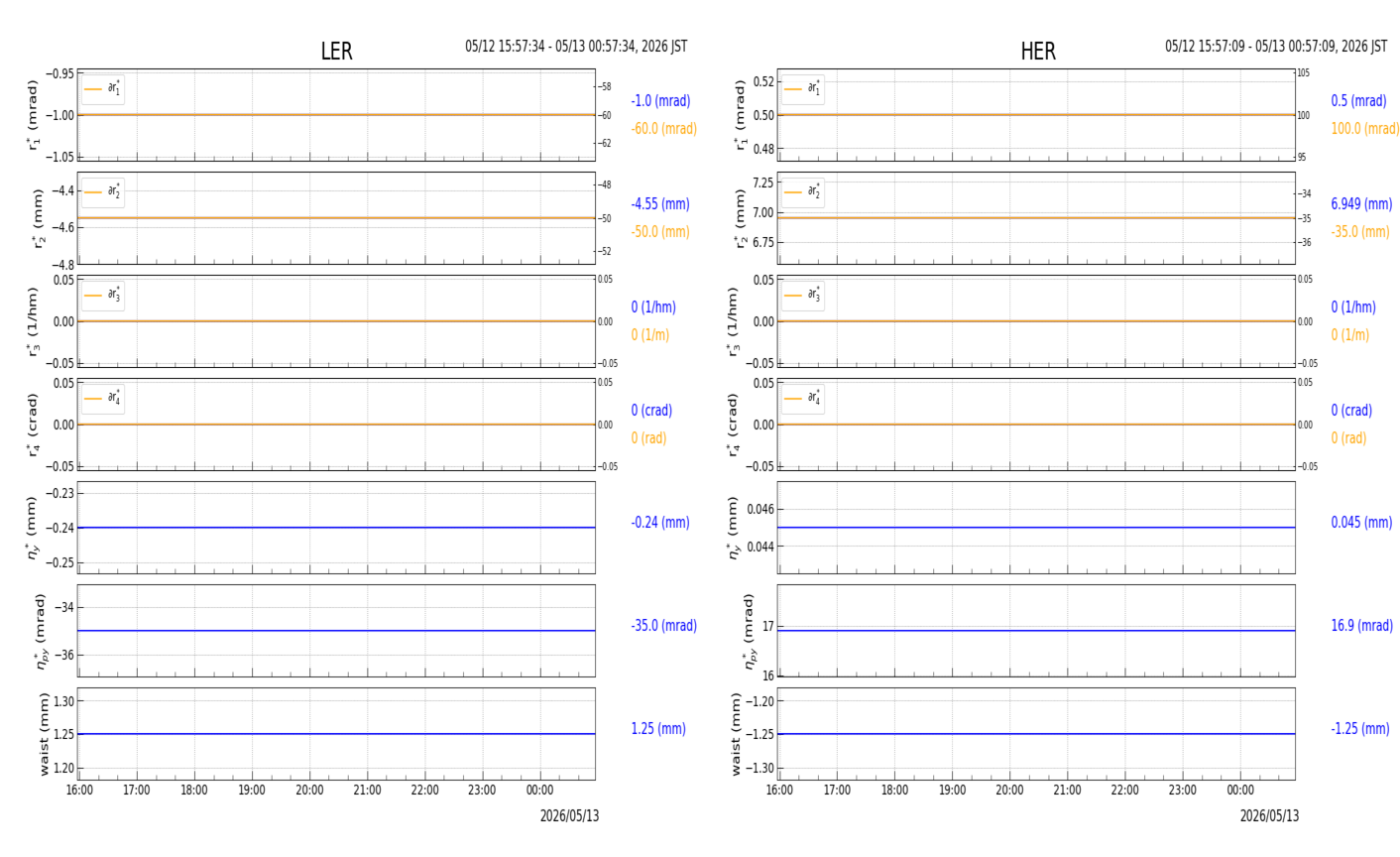Click the LER 0 (crad) value

tap(651, 411)
